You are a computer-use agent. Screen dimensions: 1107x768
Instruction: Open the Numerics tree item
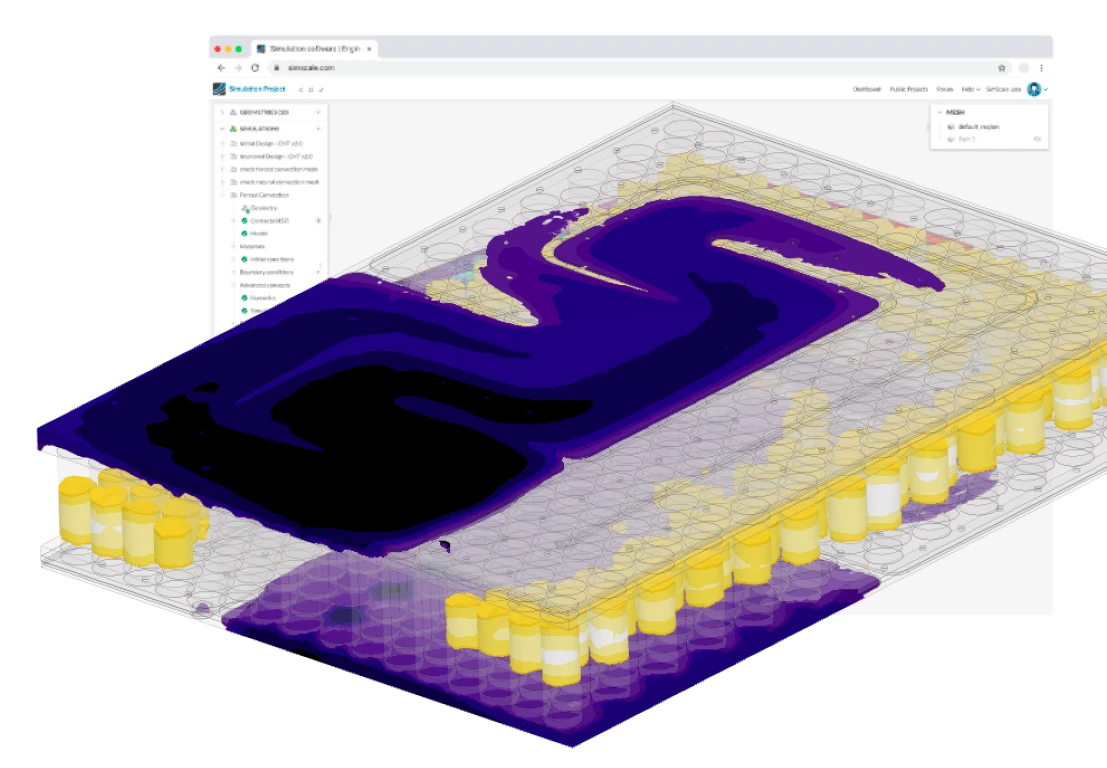pyautogui.click(x=263, y=298)
